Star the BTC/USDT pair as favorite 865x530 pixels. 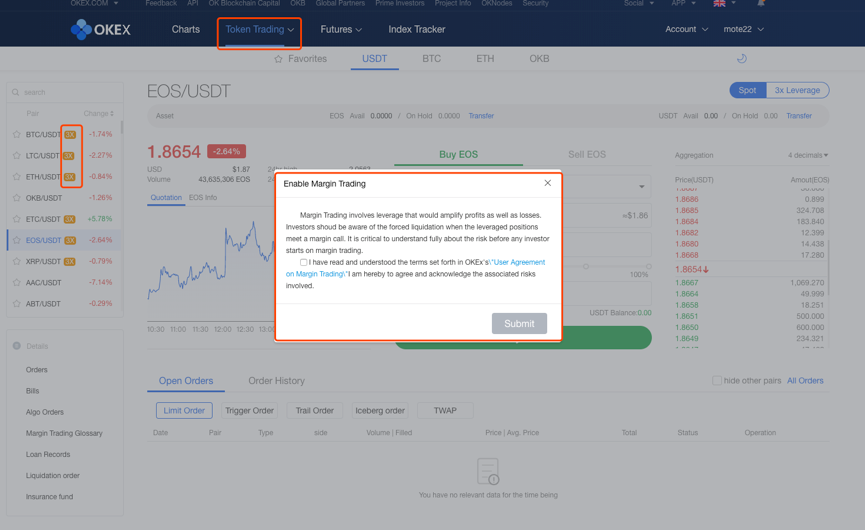[17, 135]
